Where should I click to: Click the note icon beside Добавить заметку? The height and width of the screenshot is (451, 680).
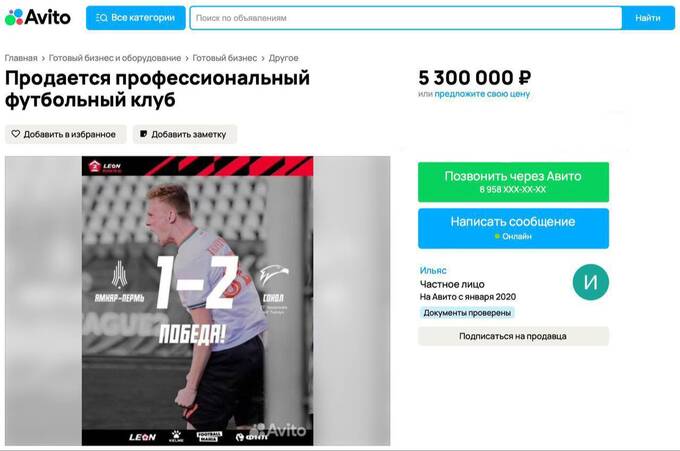(144, 134)
